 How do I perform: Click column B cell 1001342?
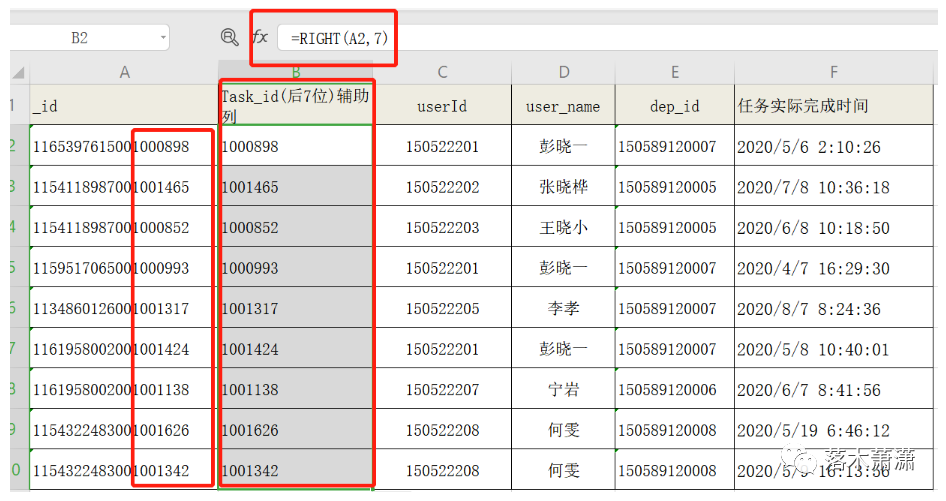click(x=296, y=470)
